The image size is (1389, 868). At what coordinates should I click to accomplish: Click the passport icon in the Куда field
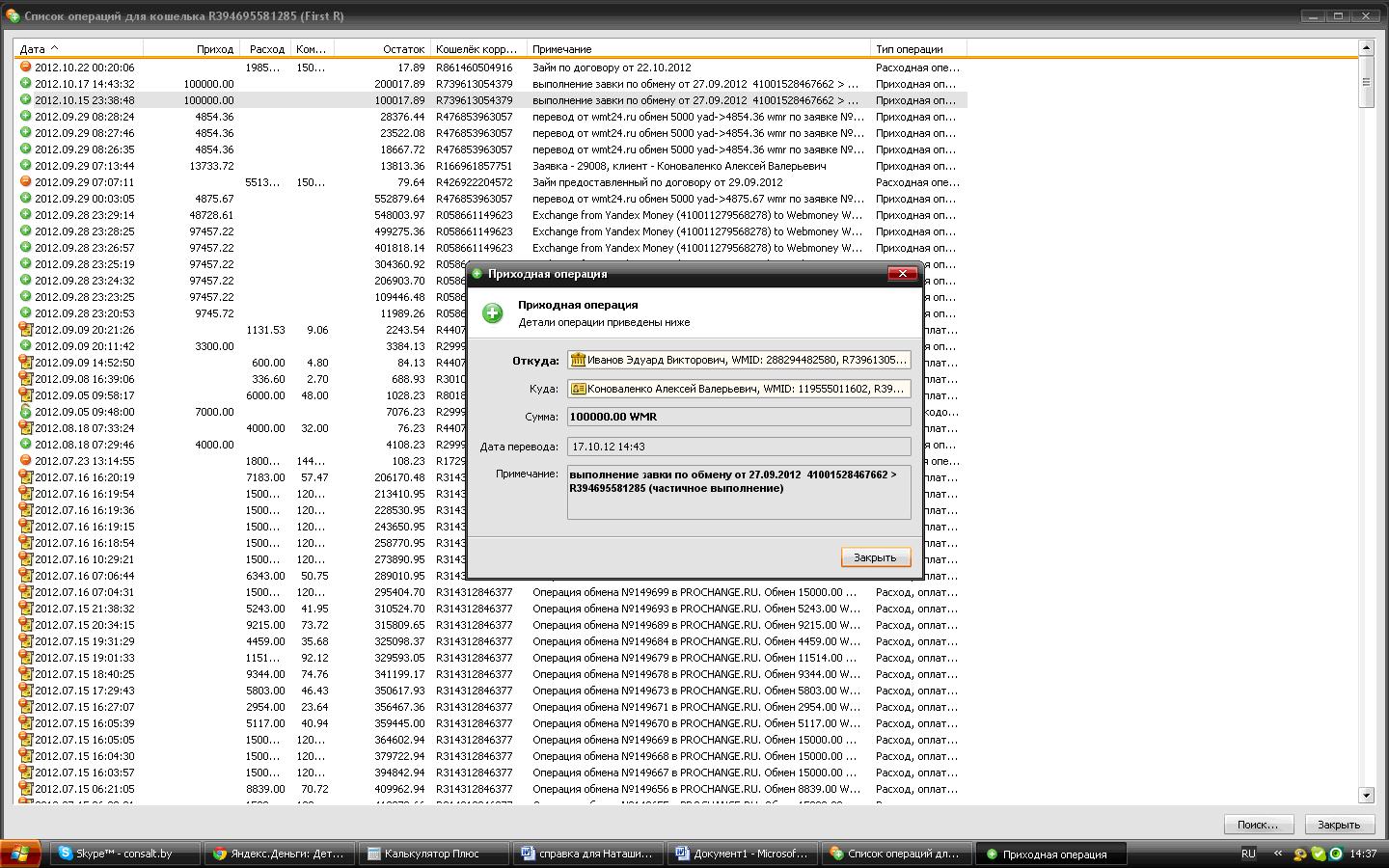(x=578, y=389)
